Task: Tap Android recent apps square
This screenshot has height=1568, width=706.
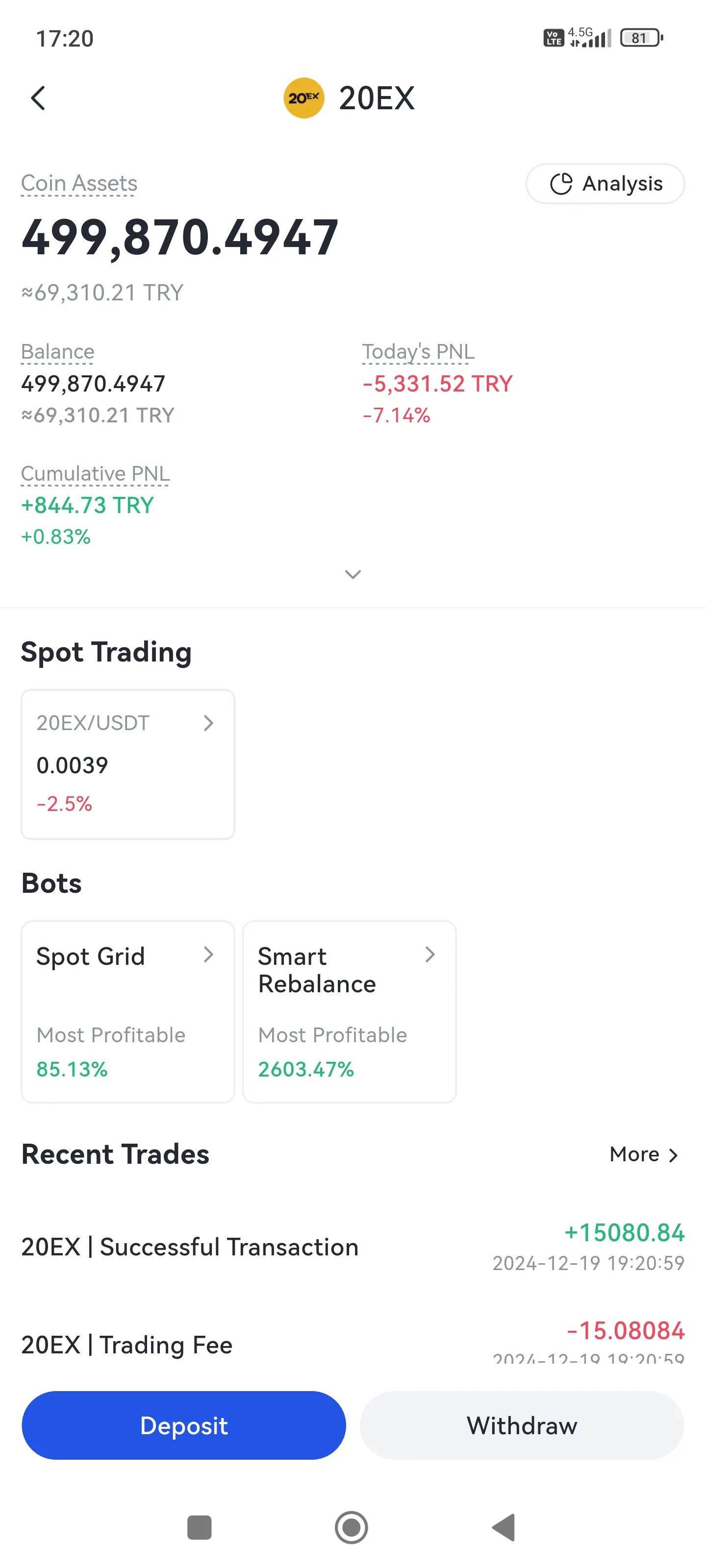Action: point(199,1527)
